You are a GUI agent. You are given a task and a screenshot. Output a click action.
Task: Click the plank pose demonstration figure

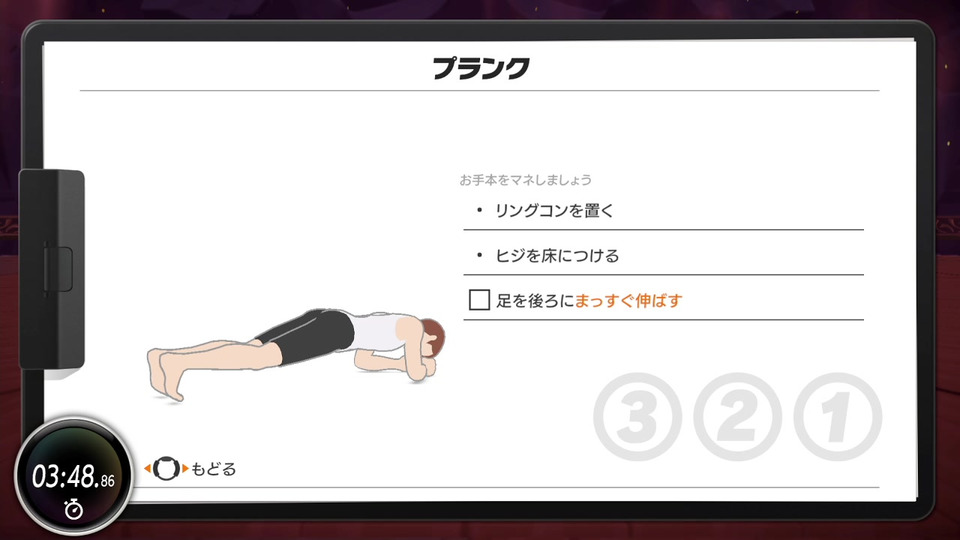pyautogui.click(x=296, y=355)
